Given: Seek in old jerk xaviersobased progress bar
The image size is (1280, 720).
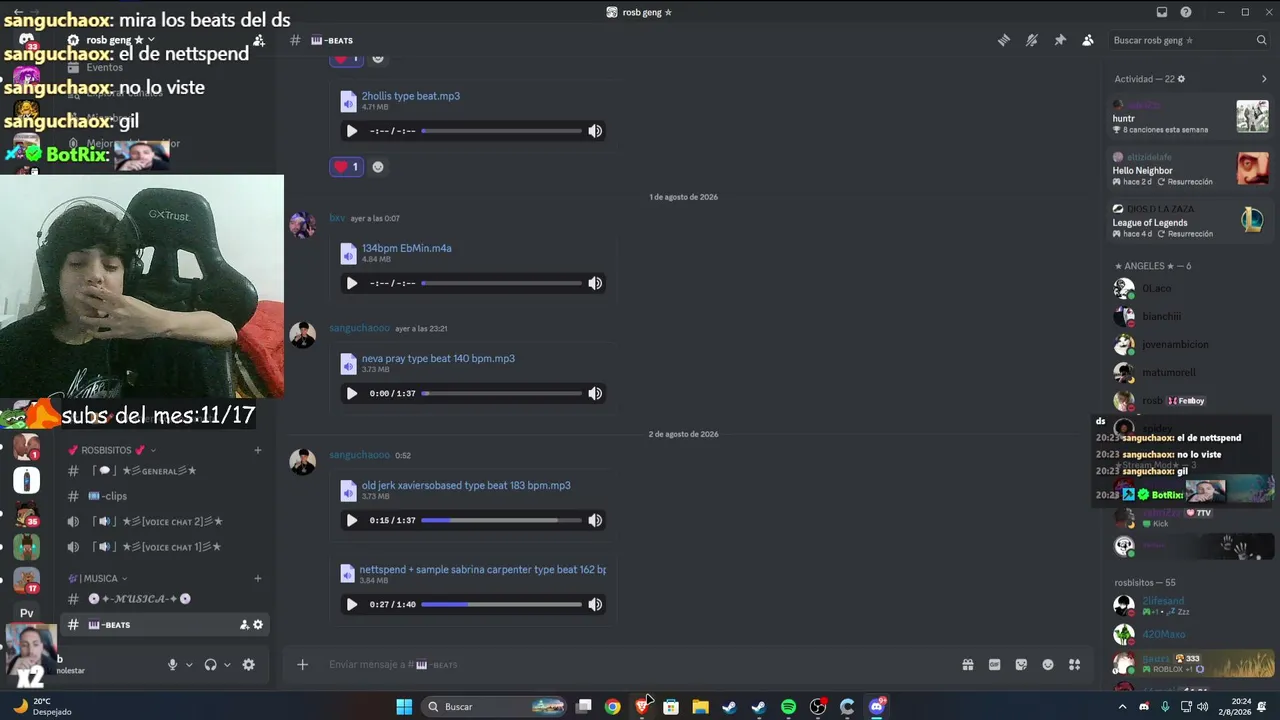Looking at the screenshot, I should pos(501,520).
